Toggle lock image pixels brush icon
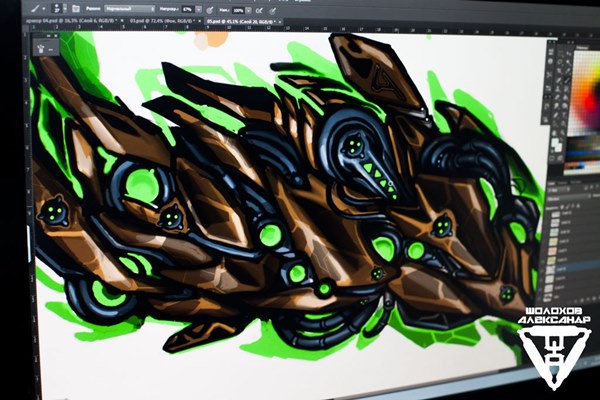The width and height of the screenshot is (600, 400). point(568,206)
